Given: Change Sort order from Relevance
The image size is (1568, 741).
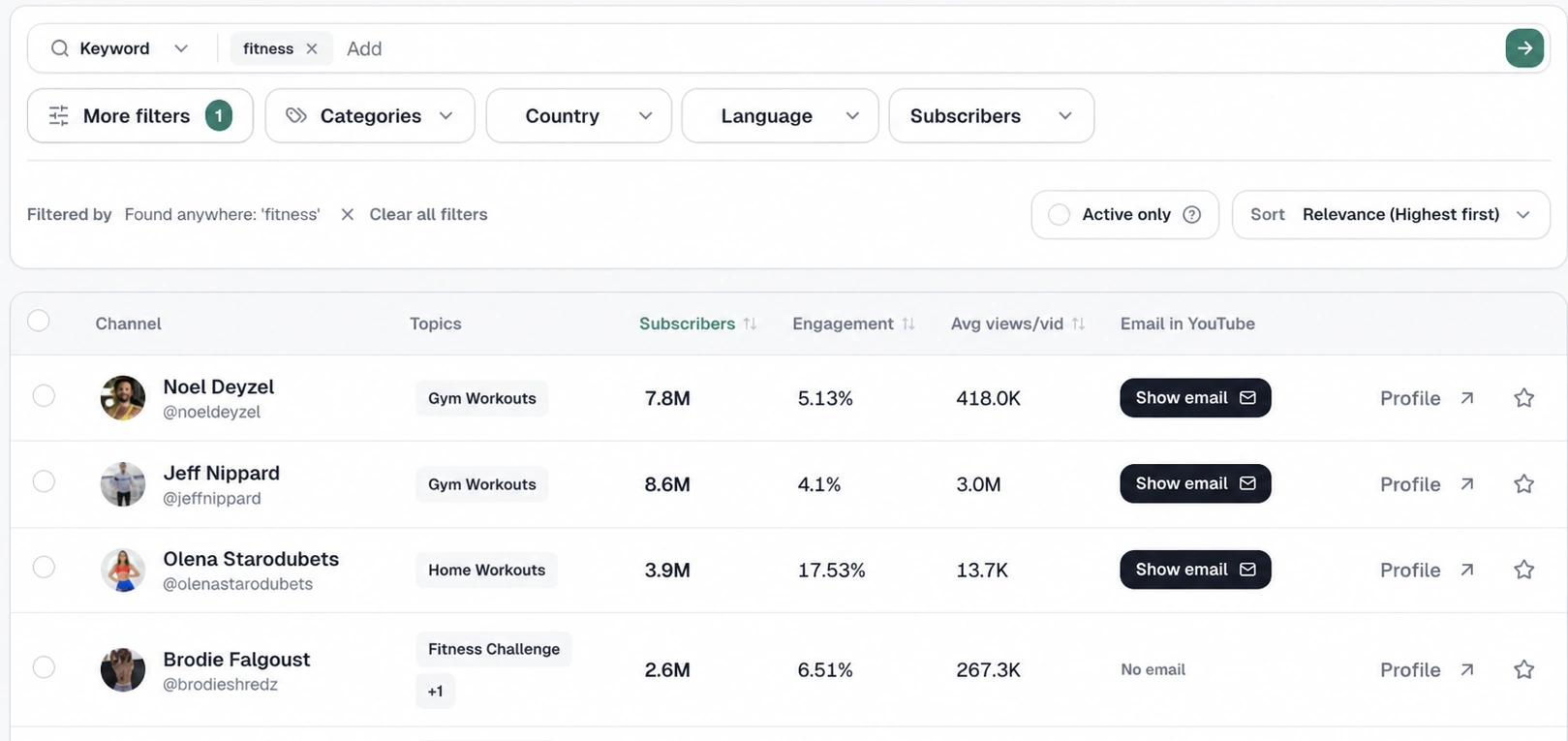Looking at the screenshot, I should tap(1391, 214).
